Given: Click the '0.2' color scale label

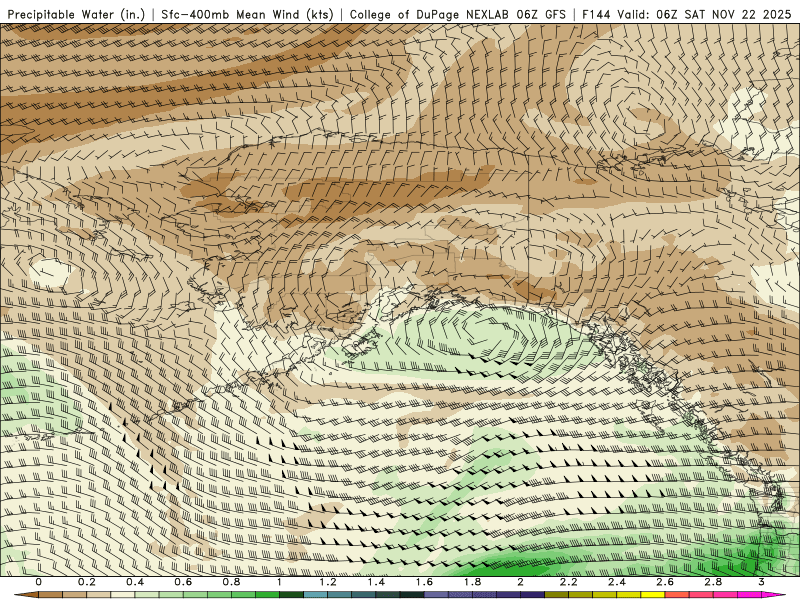Looking at the screenshot, I should [87, 582].
